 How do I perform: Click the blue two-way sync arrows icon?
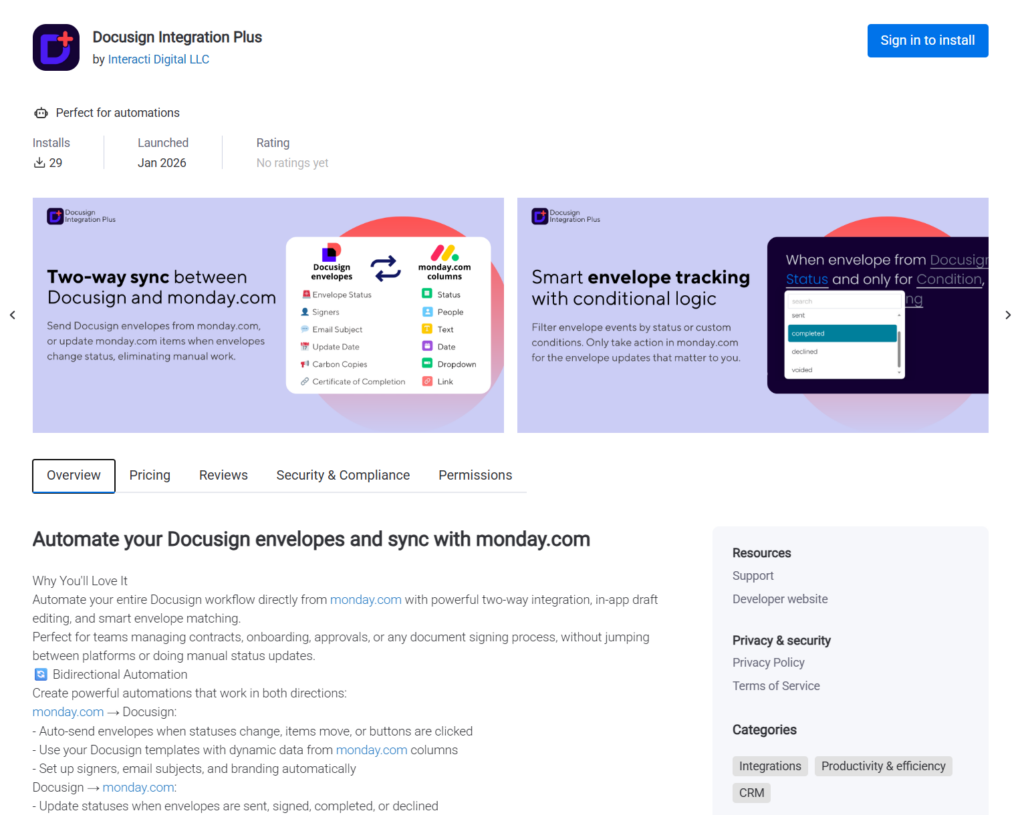[x=385, y=267]
